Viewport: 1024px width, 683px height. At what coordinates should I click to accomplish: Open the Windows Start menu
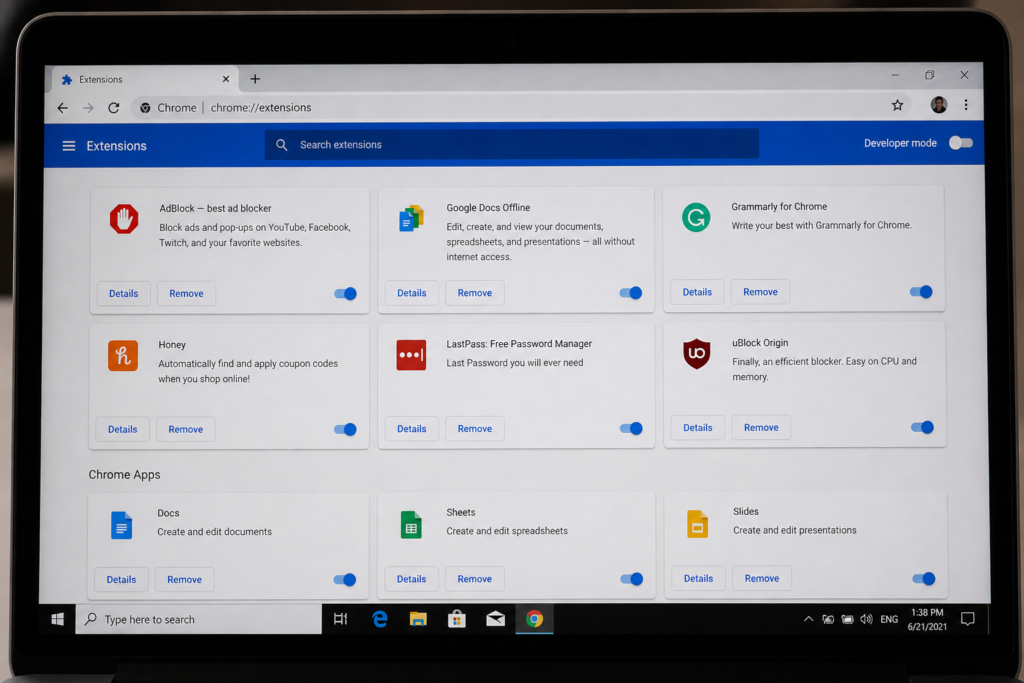[x=57, y=619]
